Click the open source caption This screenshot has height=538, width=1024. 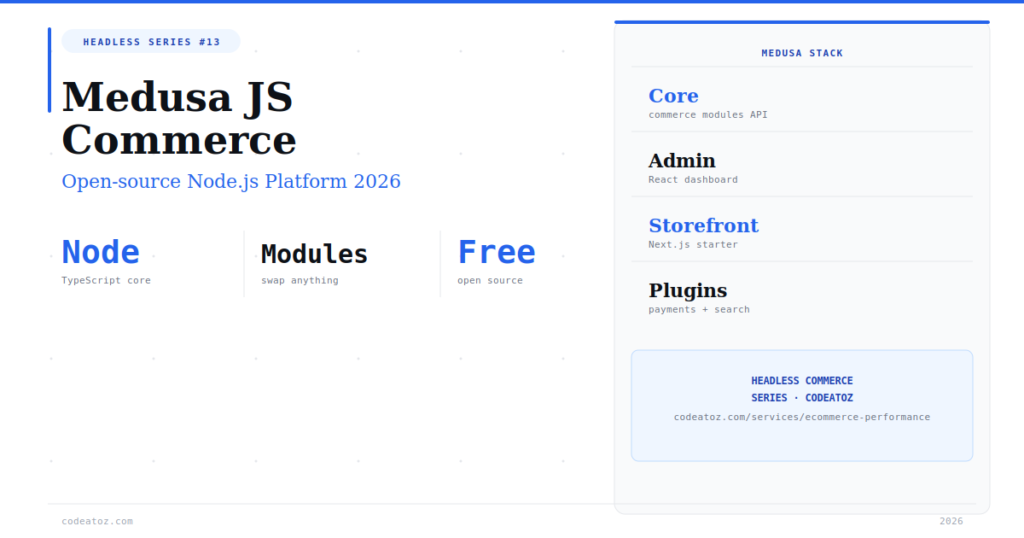coord(490,280)
